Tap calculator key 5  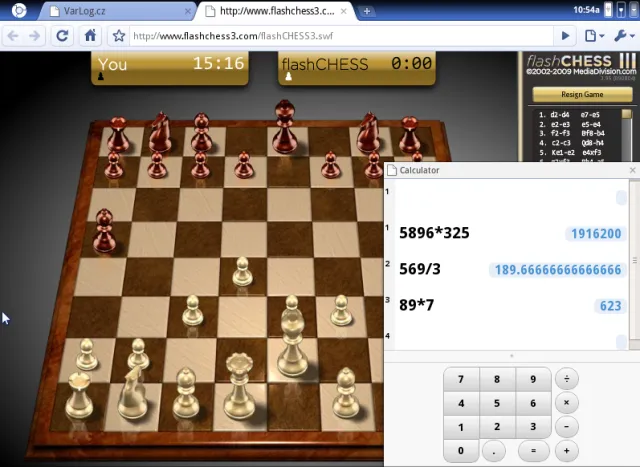[x=497, y=403]
